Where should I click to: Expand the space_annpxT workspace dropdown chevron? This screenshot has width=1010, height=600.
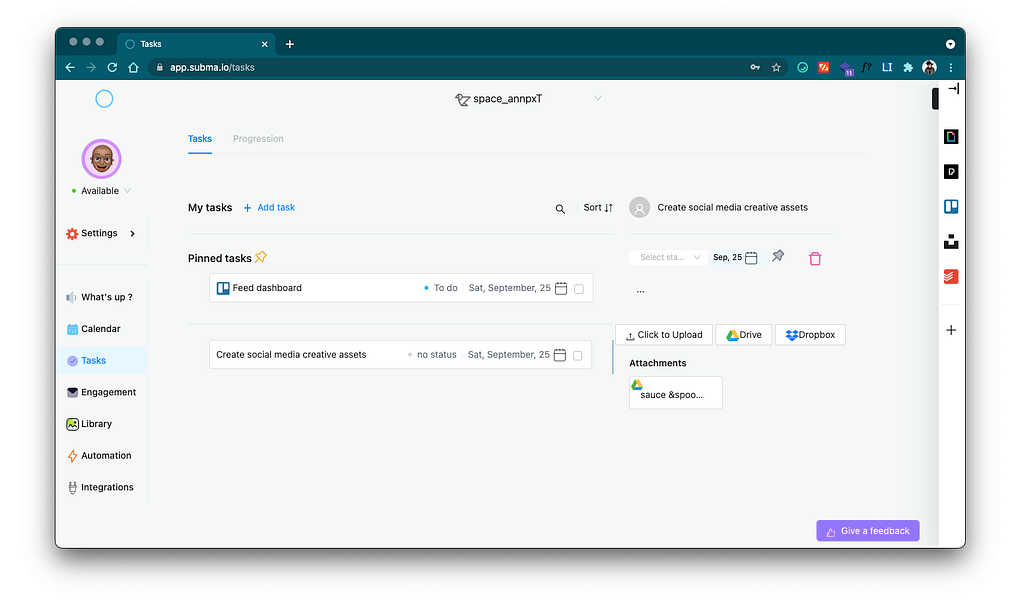[598, 99]
